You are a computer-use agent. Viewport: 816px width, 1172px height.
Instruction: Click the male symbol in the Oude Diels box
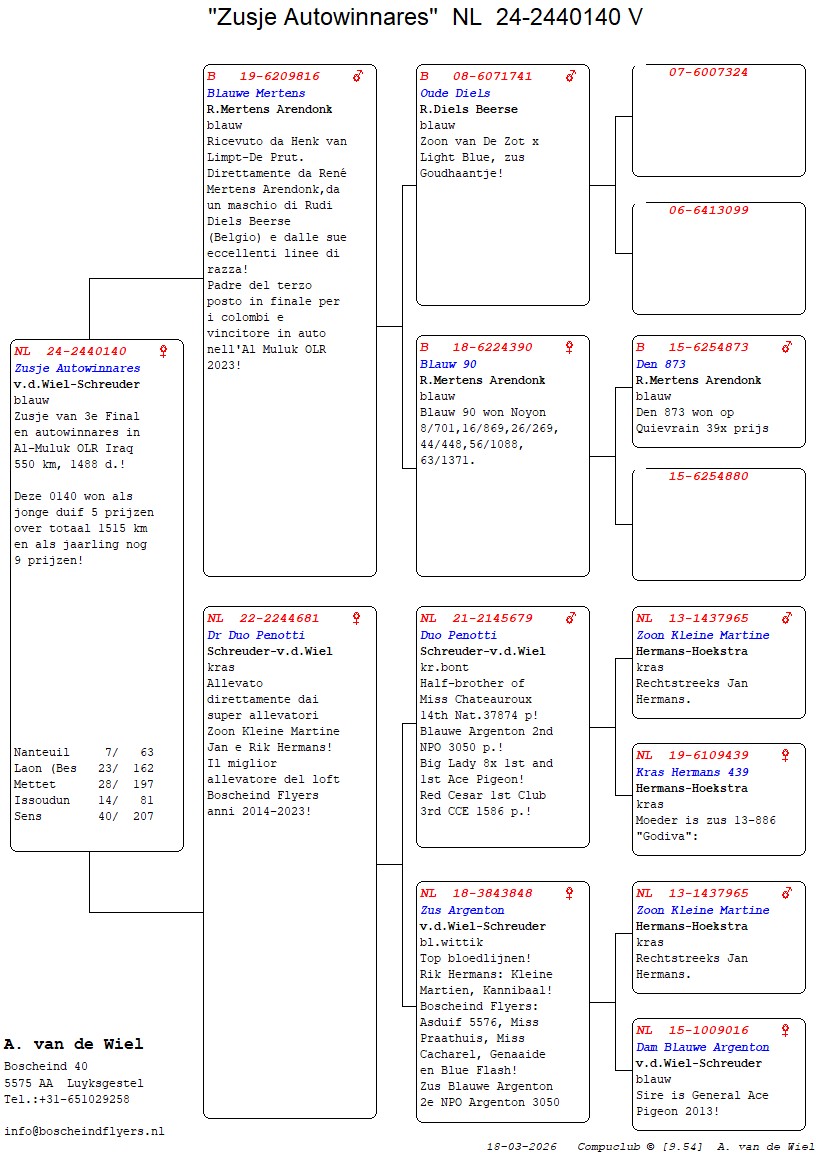tap(571, 76)
